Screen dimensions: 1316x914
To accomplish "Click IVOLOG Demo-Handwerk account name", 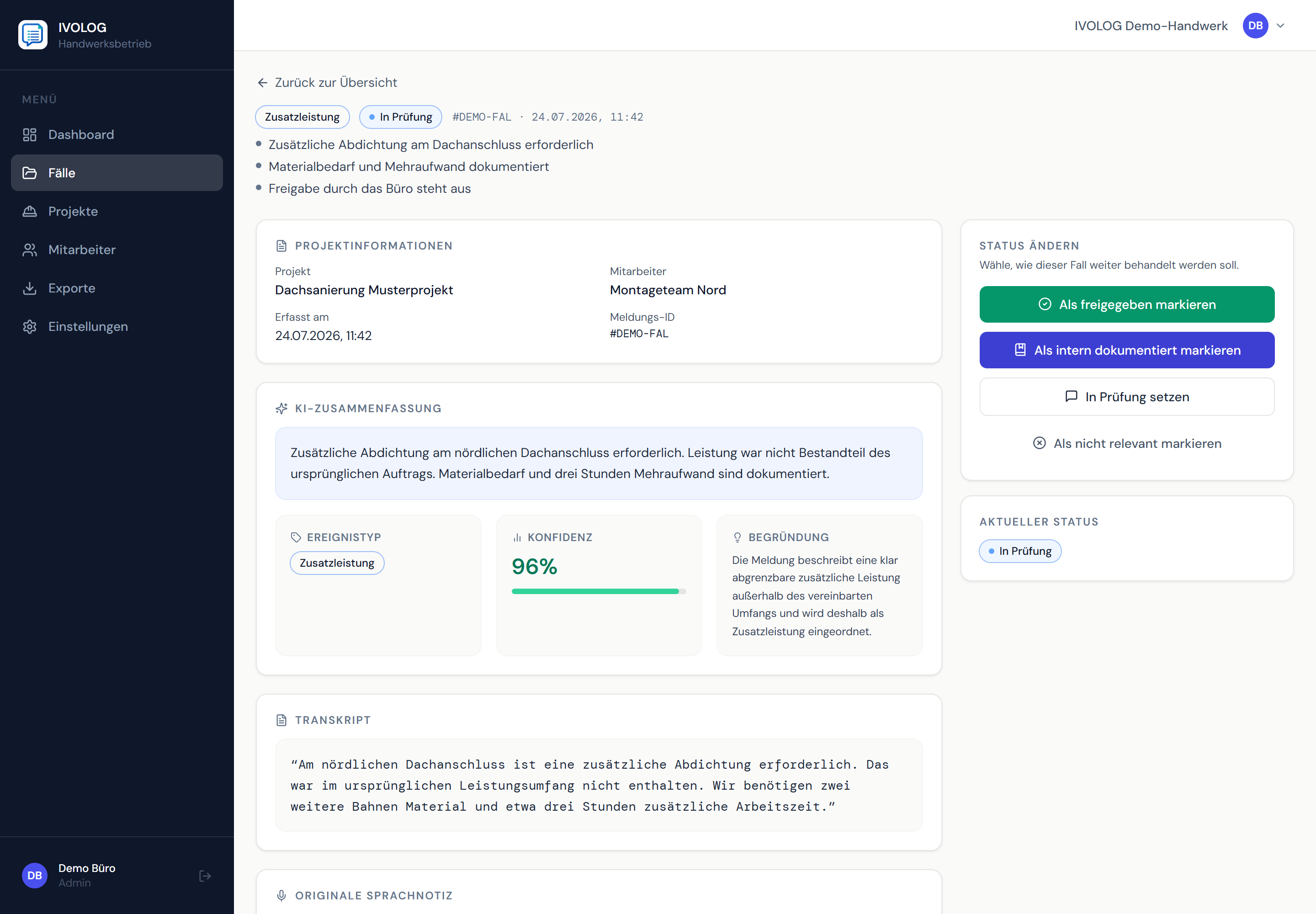I will 1151,26.
